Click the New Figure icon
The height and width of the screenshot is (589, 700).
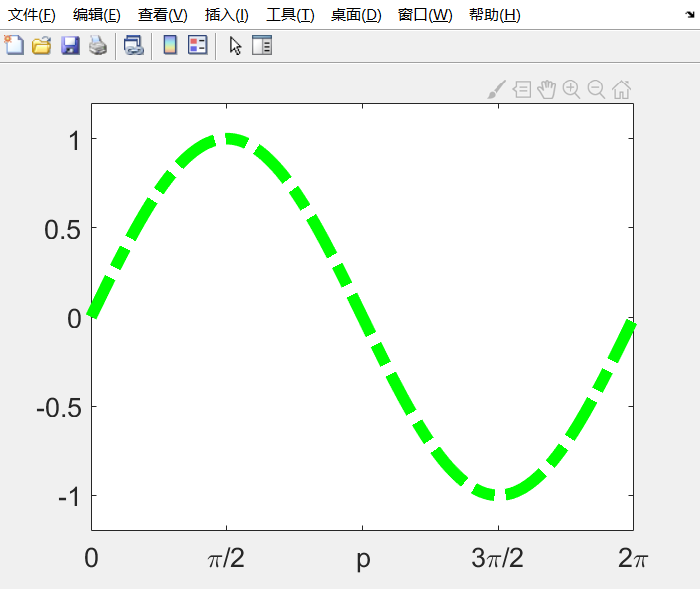point(14,46)
